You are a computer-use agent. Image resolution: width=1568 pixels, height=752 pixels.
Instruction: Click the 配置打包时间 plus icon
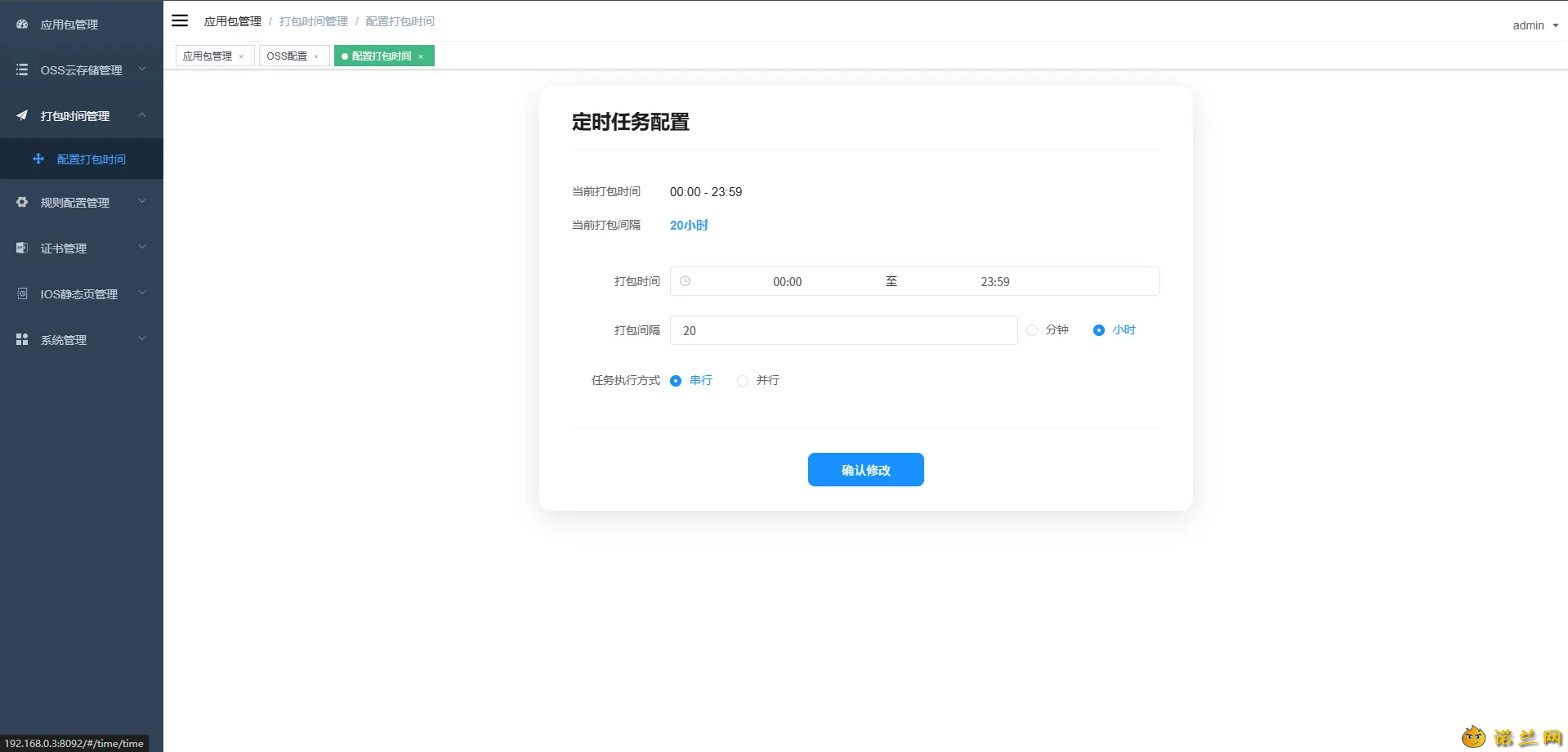38,159
